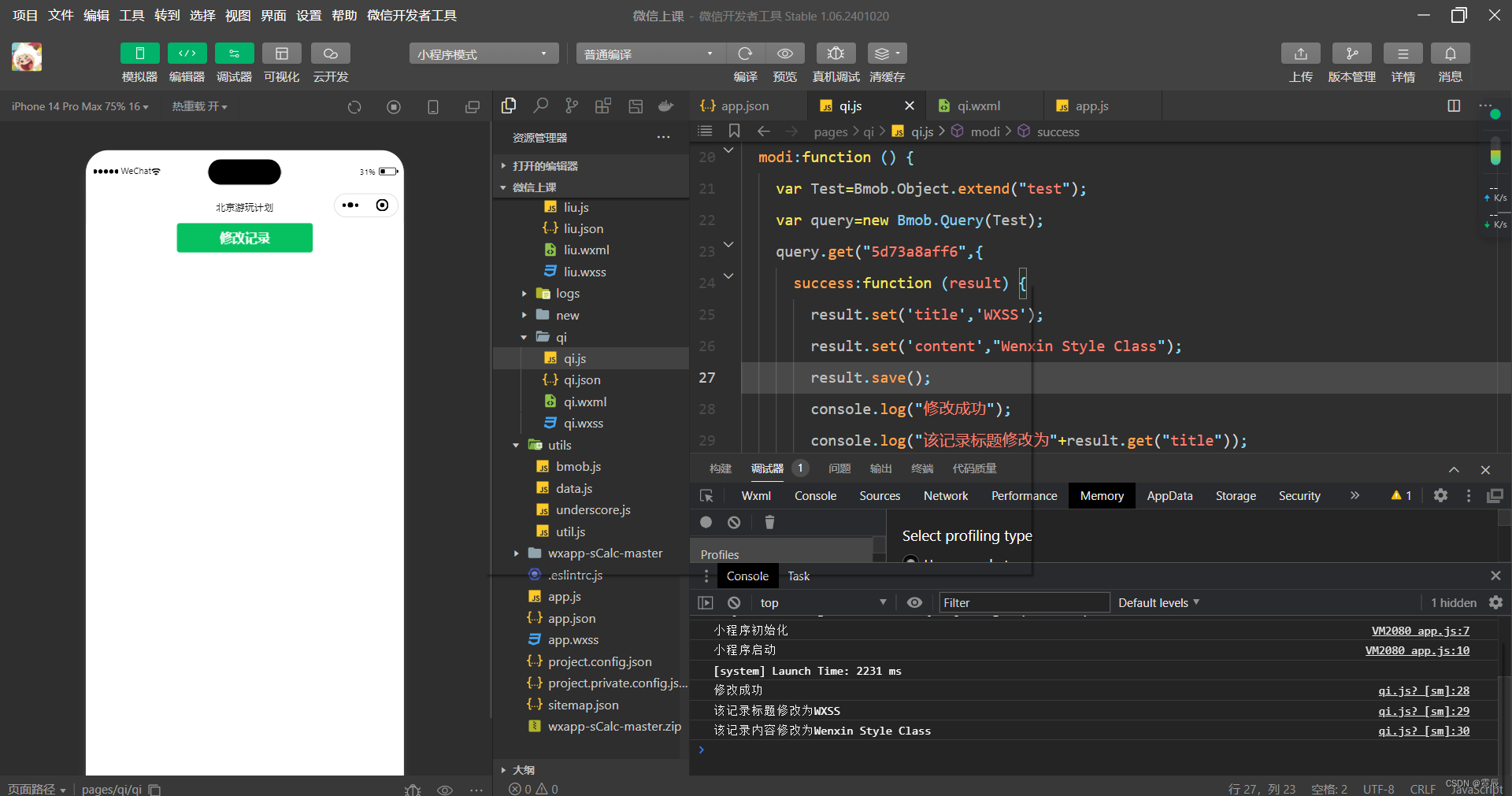1512x796 pixels.
Task: Click the 修改记录 green button in simulator
Action: (x=244, y=238)
